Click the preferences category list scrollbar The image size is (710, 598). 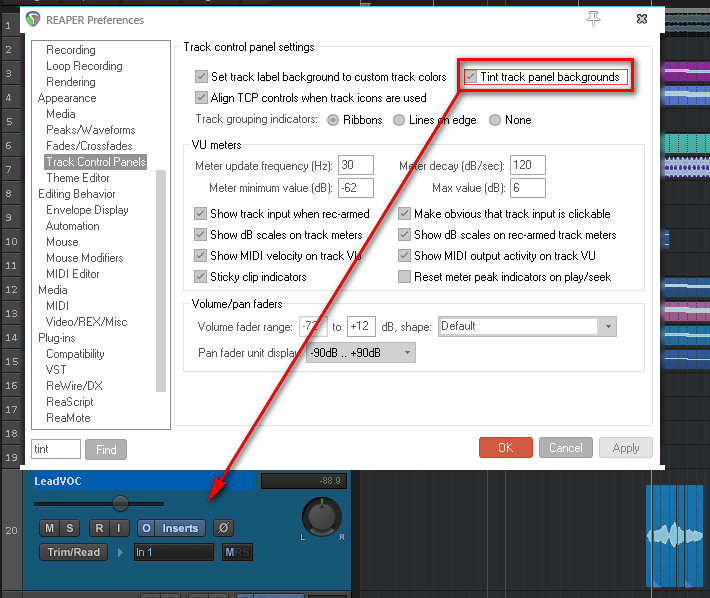coord(161,281)
